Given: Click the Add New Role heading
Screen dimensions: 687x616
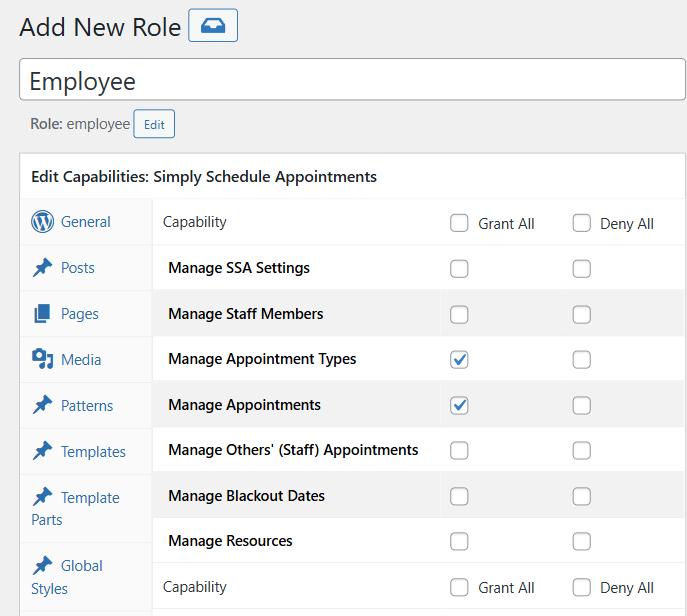Looking at the screenshot, I should coord(100,27).
